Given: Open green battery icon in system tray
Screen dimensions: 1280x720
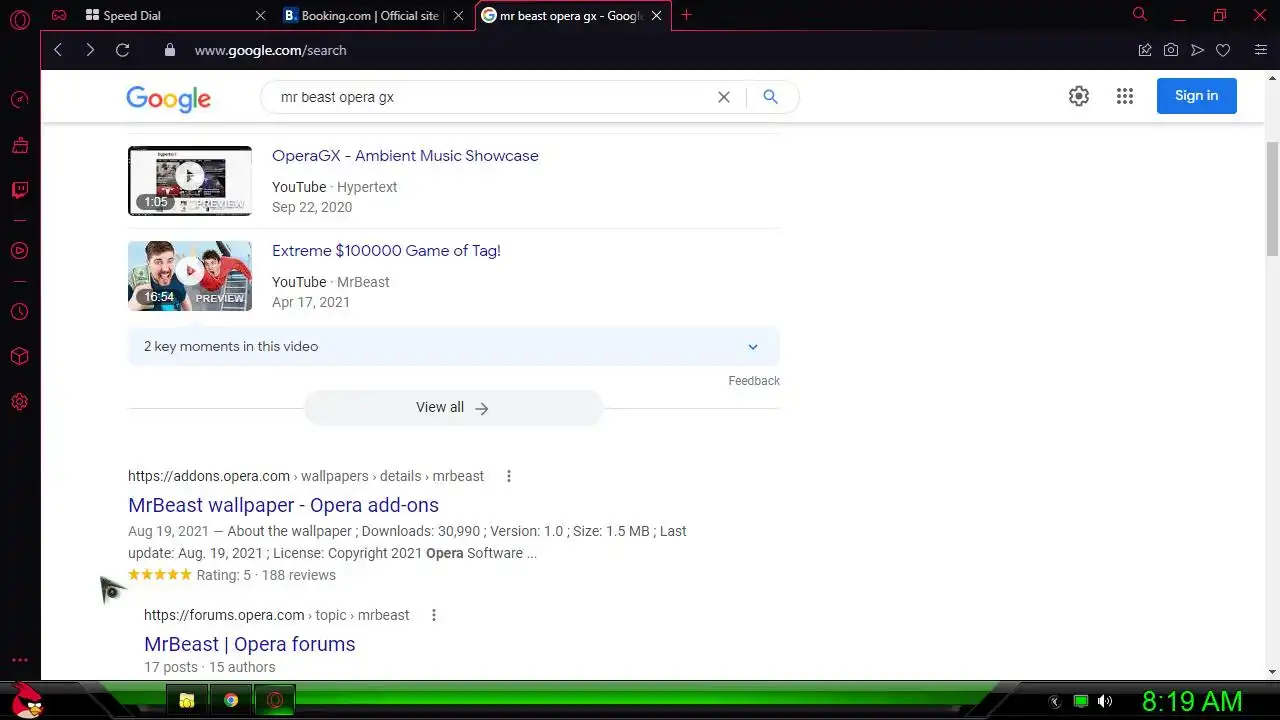Looking at the screenshot, I should [1080, 701].
